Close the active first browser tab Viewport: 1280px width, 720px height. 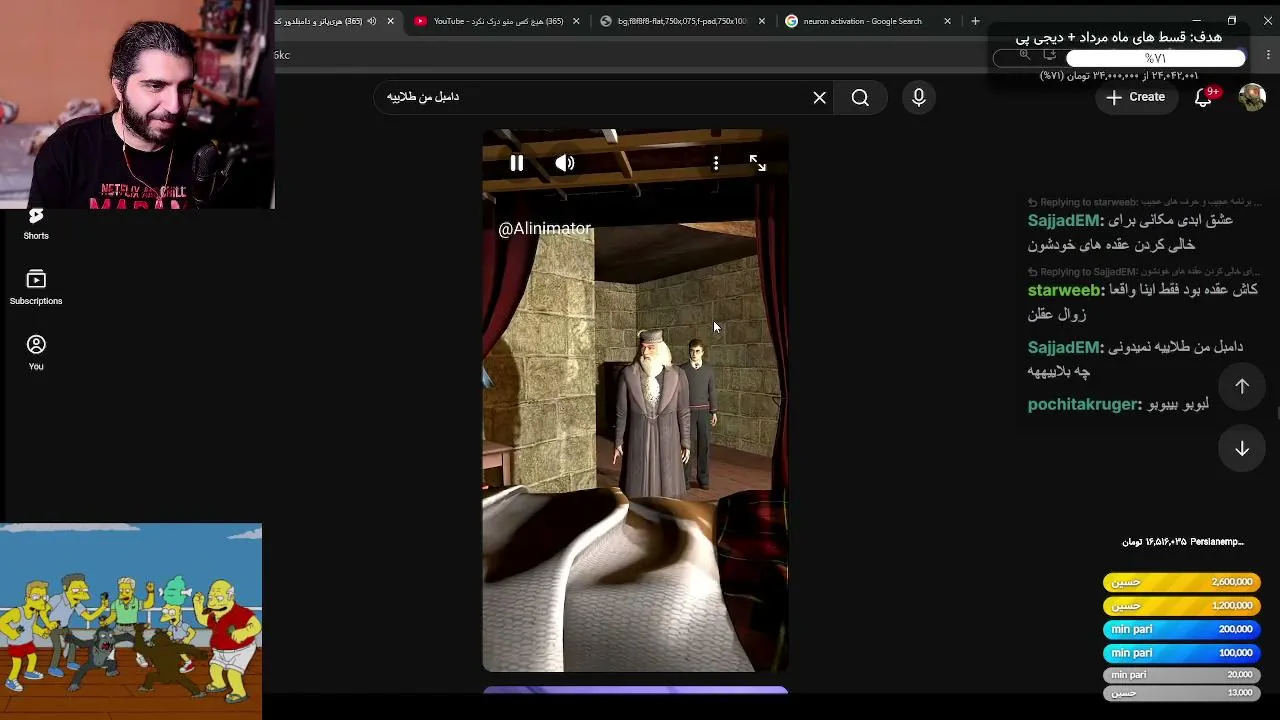pyautogui.click(x=390, y=21)
